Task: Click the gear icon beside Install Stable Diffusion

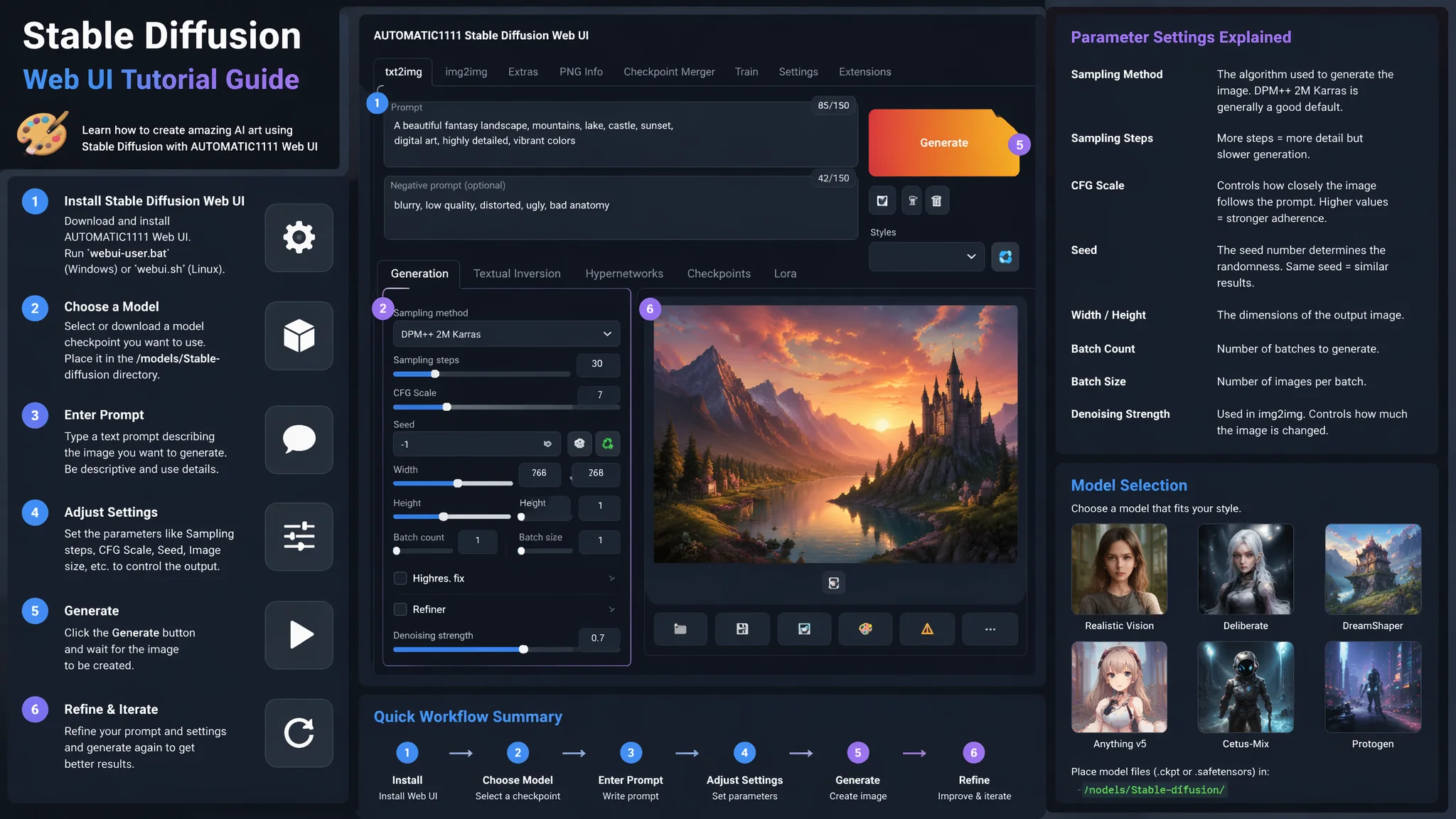Action: pos(299,237)
